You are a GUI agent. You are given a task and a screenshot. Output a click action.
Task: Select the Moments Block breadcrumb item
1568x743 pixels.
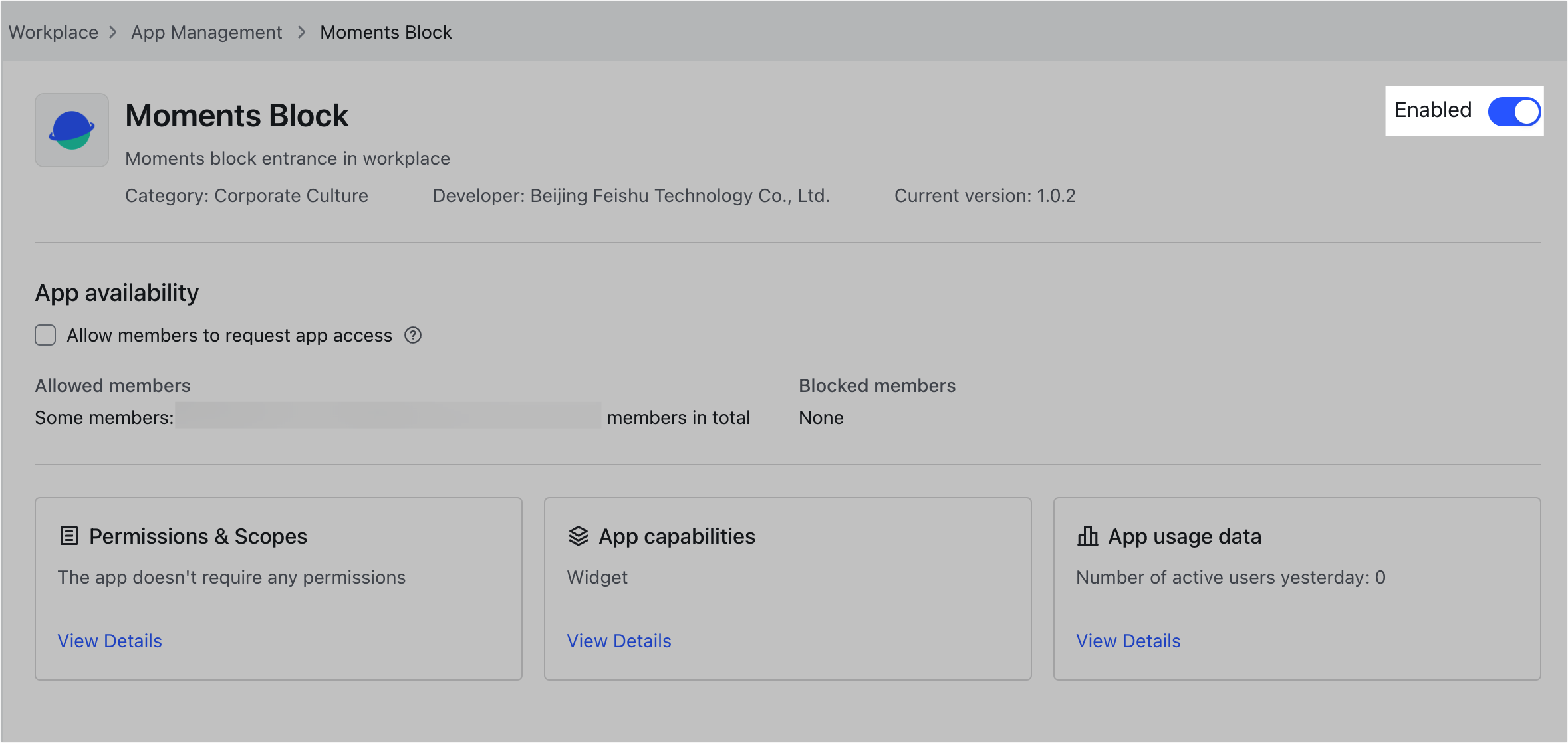386,32
